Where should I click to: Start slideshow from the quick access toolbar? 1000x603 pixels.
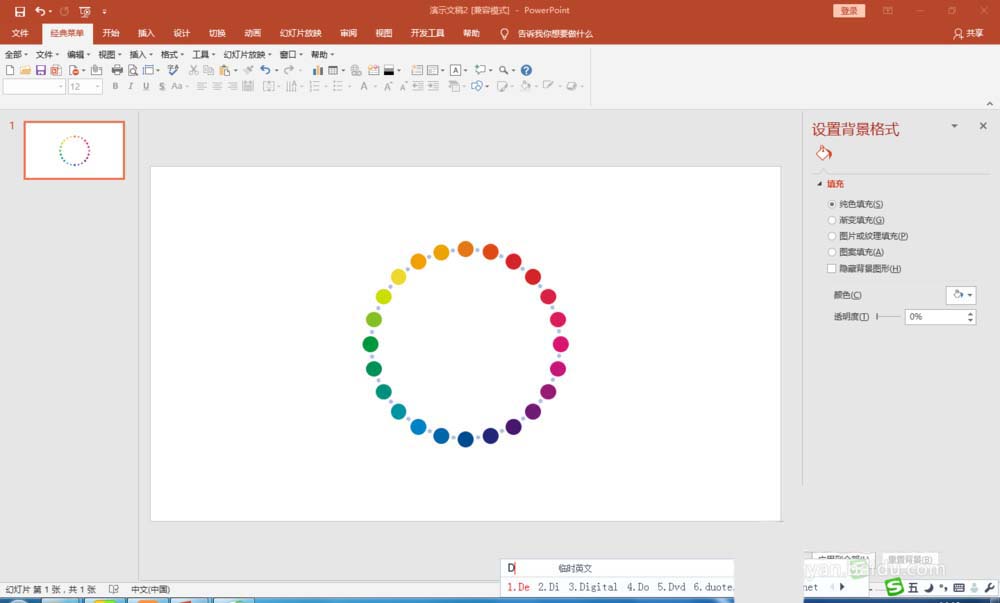(84, 11)
